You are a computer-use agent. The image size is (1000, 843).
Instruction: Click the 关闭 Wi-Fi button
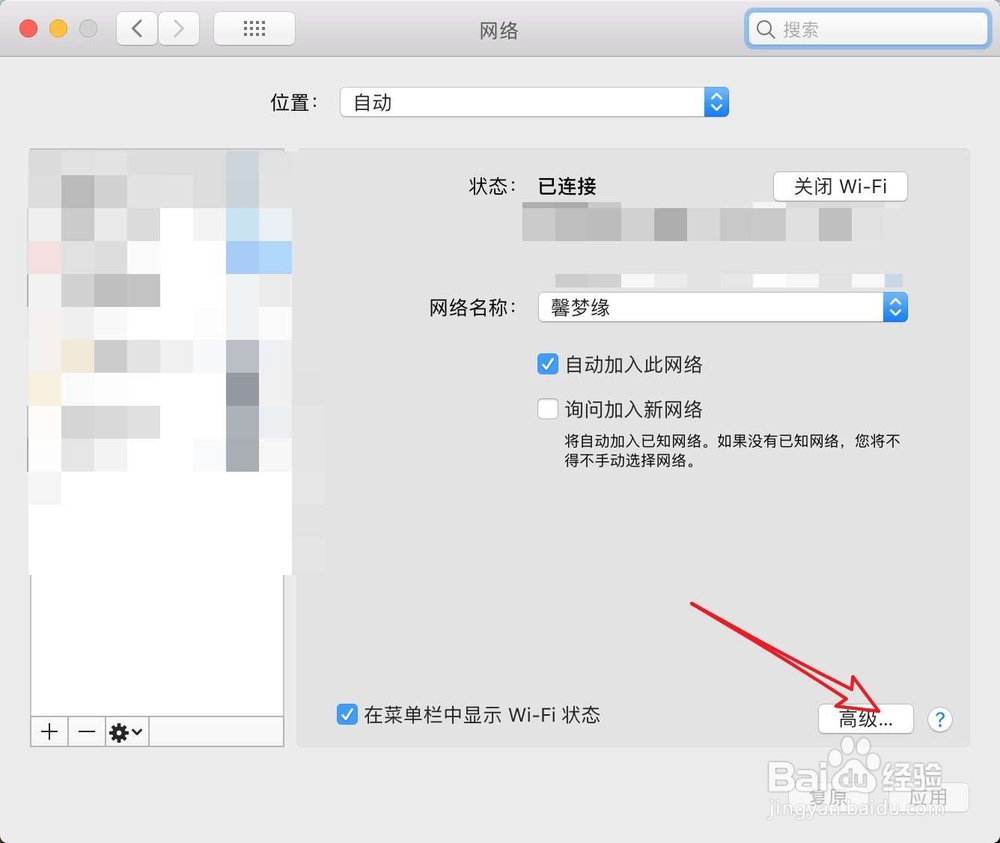tap(840, 186)
